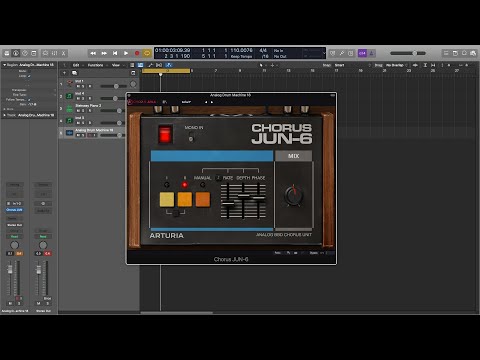Viewport: 480px width, 360px height.
Task: Open the Editors scissors button
Action: (64, 53)
